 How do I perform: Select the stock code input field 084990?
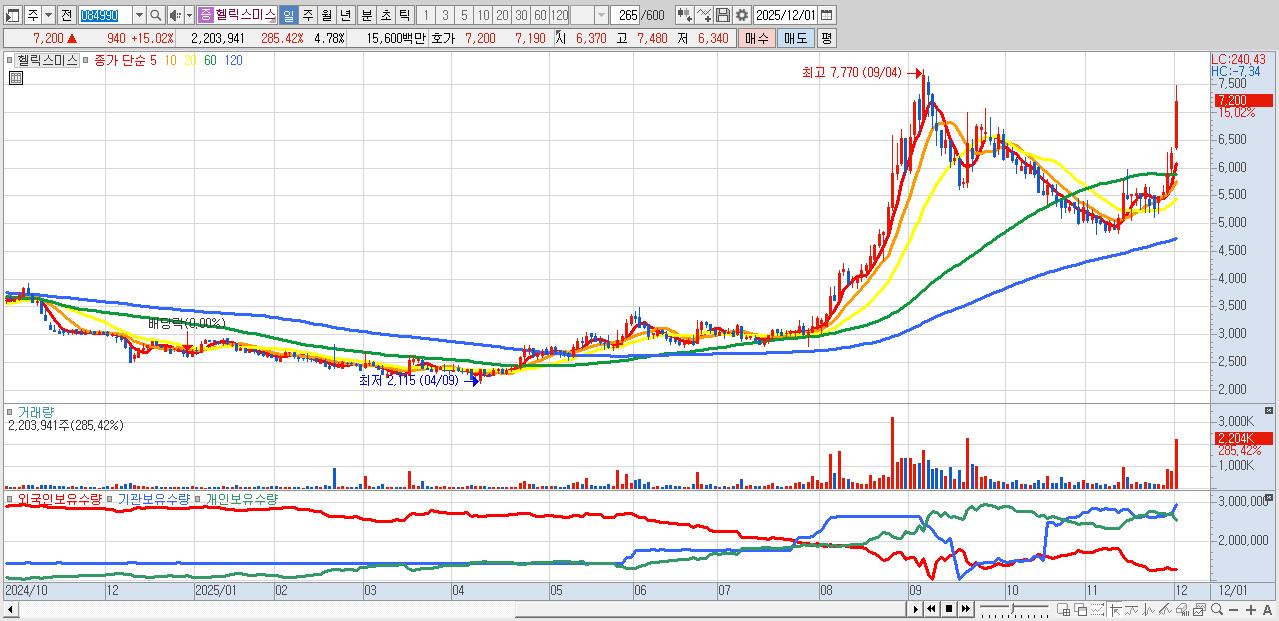click(x=105, y=15)
